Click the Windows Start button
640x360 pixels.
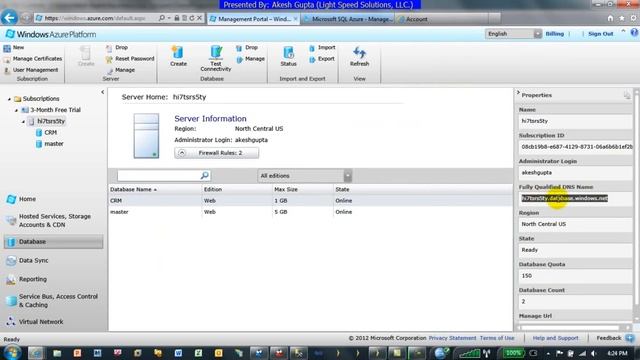12,353
